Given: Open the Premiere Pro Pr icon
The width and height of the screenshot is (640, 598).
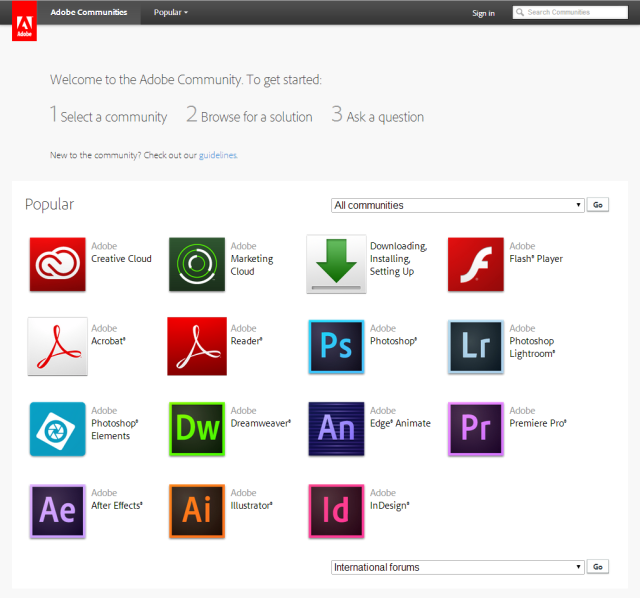Looking at the screenshot, I should [x=476, y=429].
